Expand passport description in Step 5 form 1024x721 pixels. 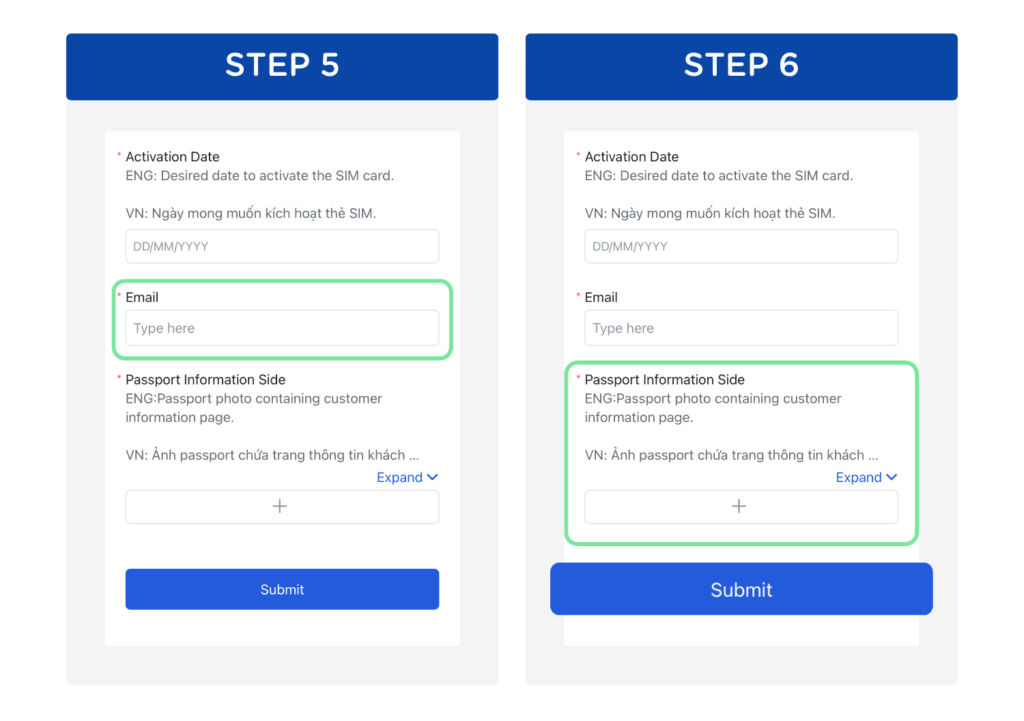pyautogui.click(x=407, y=478)
